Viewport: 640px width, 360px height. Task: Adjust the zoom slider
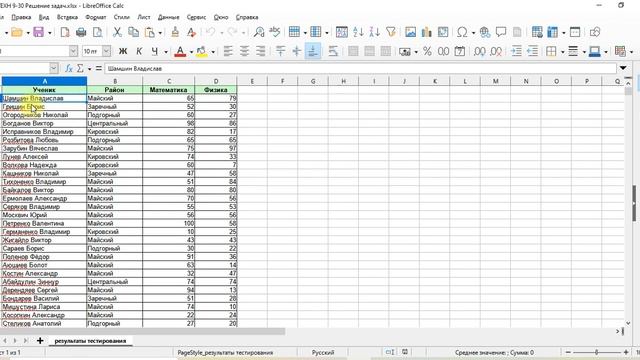[x=596, y=352]
